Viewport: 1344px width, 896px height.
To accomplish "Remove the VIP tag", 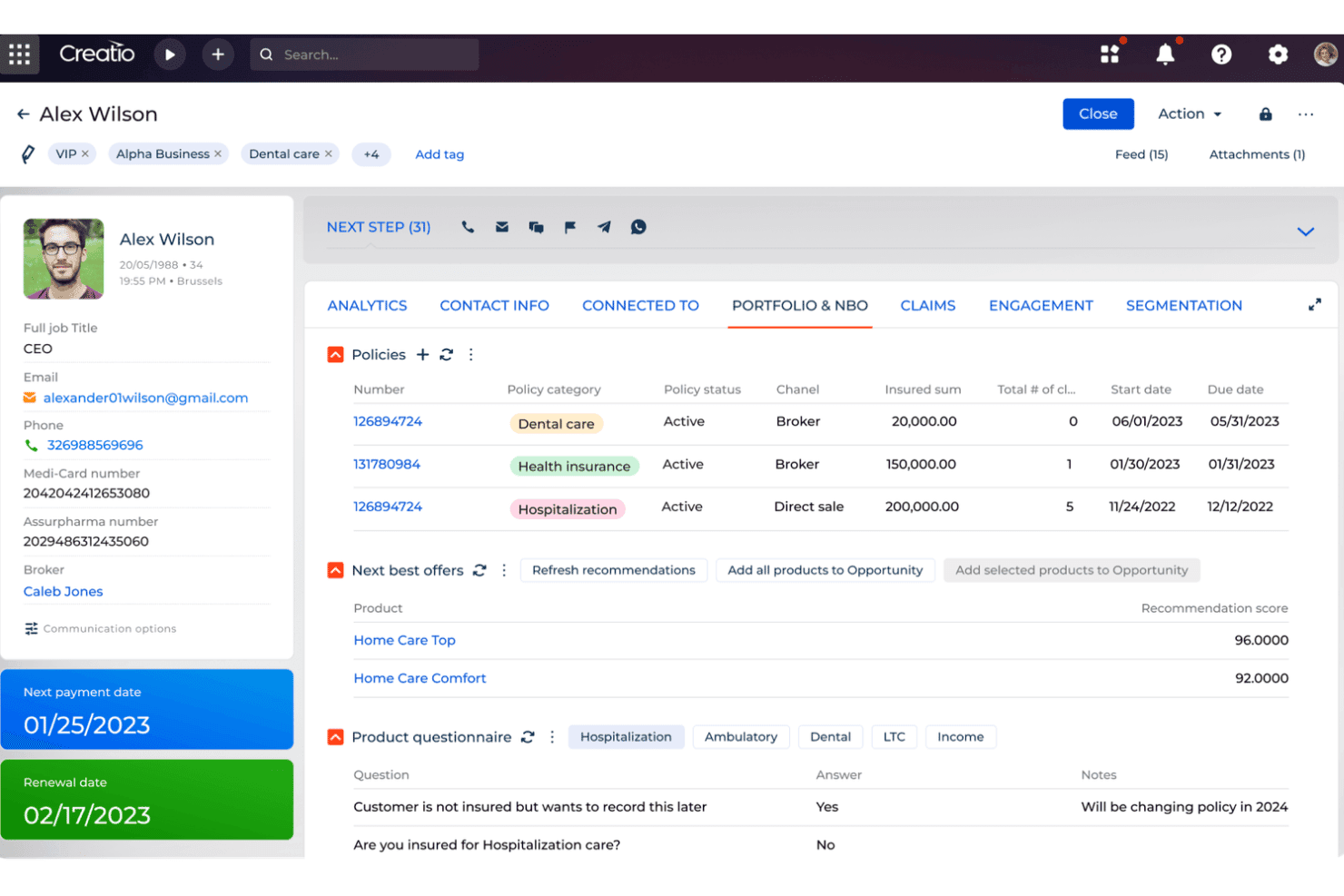I will coord(85,154).
